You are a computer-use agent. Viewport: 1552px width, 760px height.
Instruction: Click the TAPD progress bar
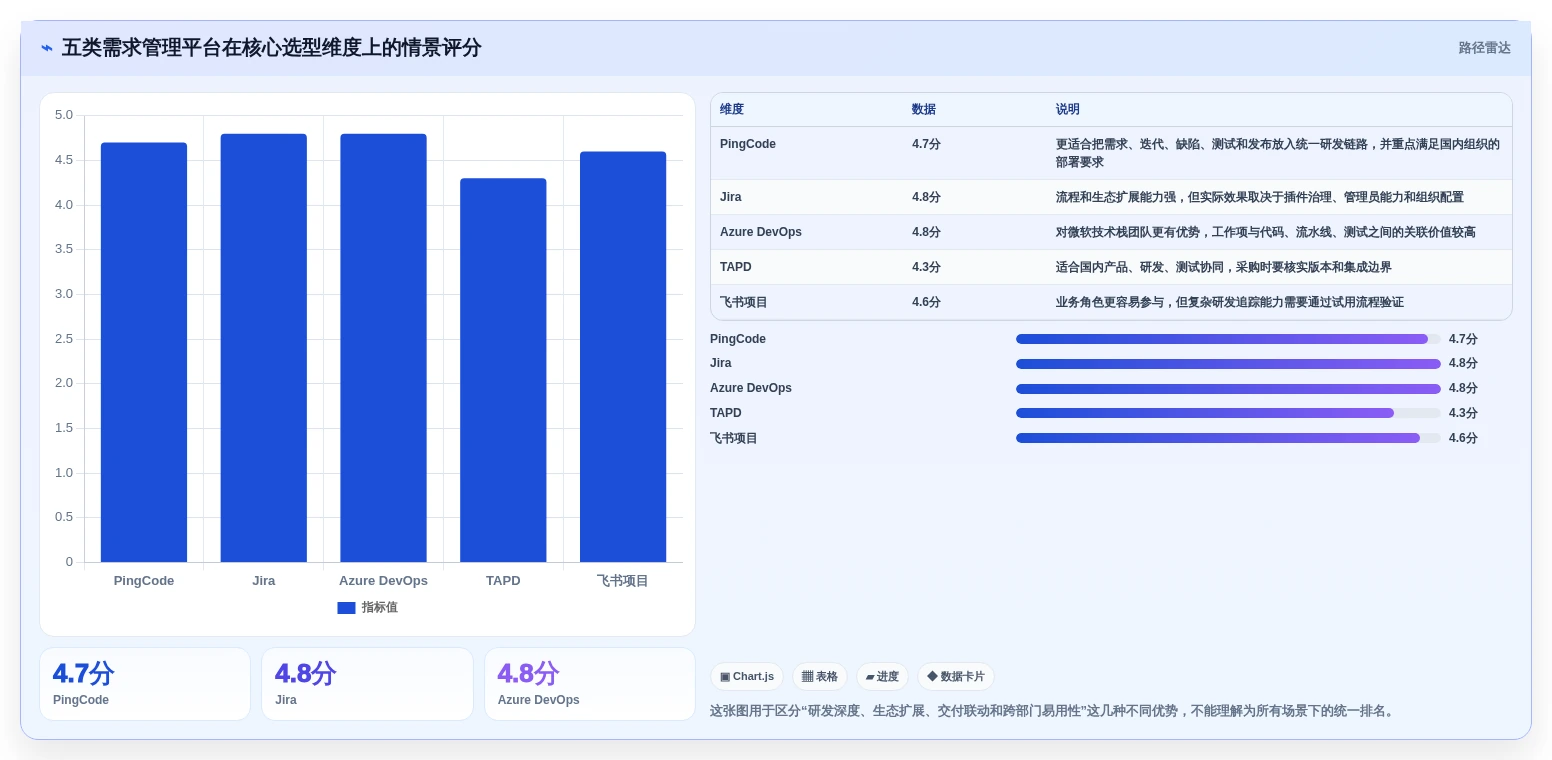[x=1228, y=413]
